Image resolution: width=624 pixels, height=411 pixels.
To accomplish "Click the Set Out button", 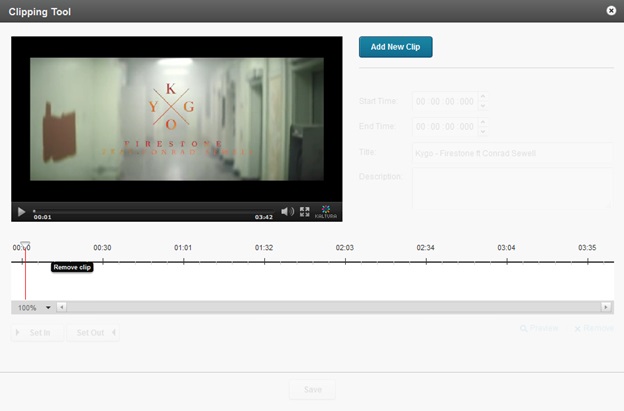I will click(x=93, y=333).
